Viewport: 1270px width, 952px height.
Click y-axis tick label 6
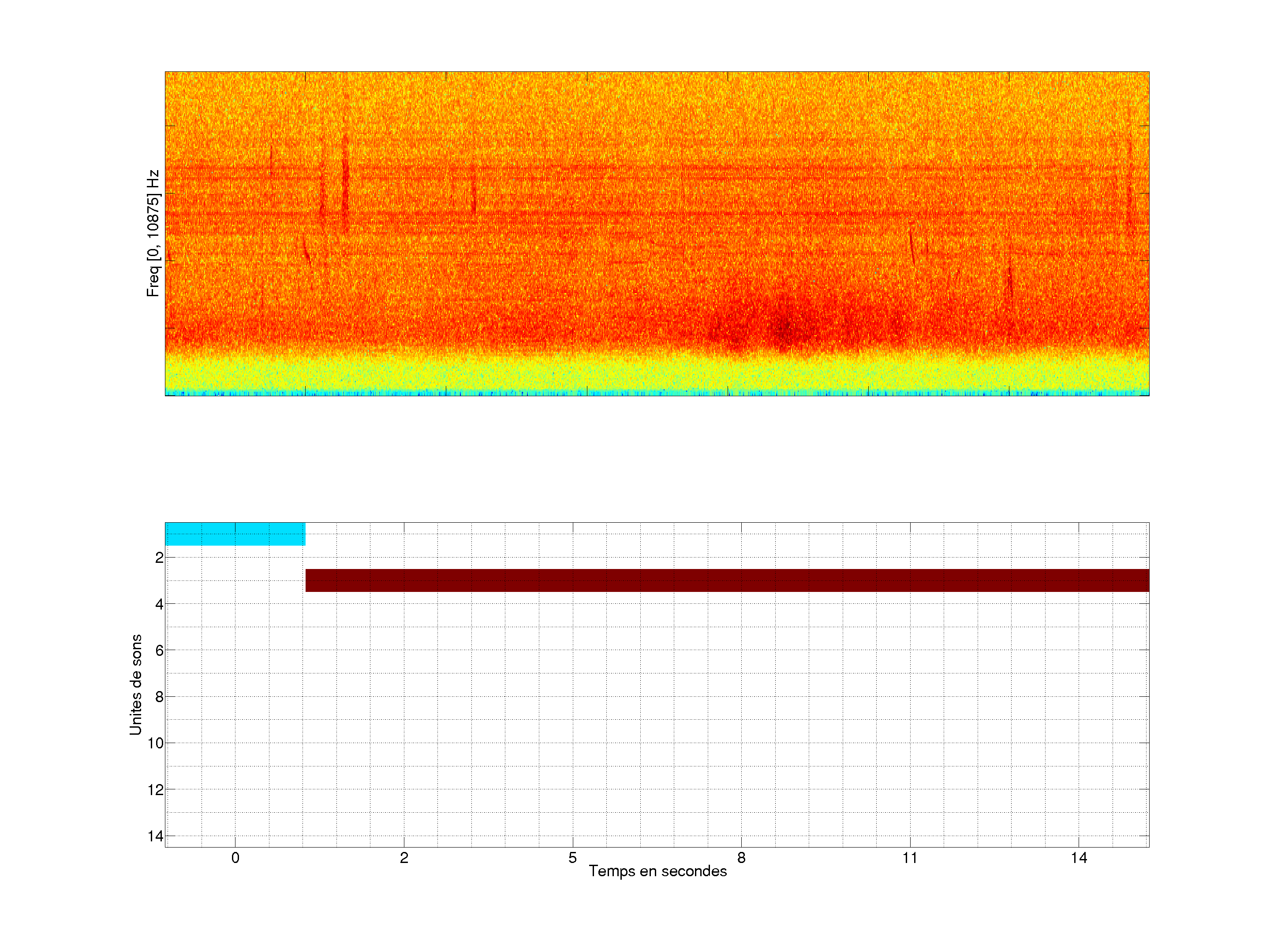click(x=159, y=650)
